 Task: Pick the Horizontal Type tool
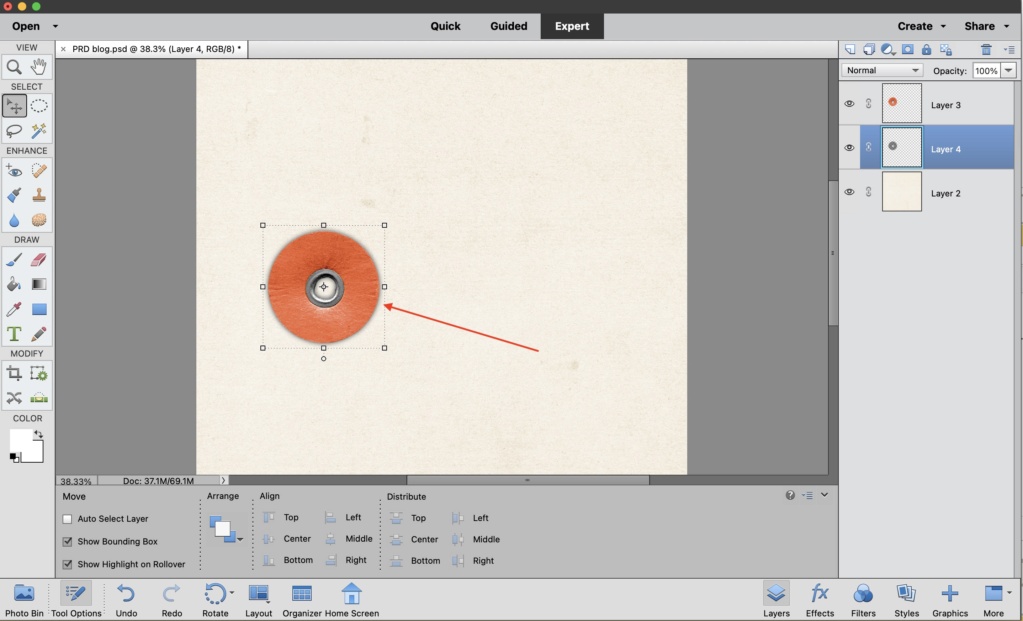[x=14, y=334]
